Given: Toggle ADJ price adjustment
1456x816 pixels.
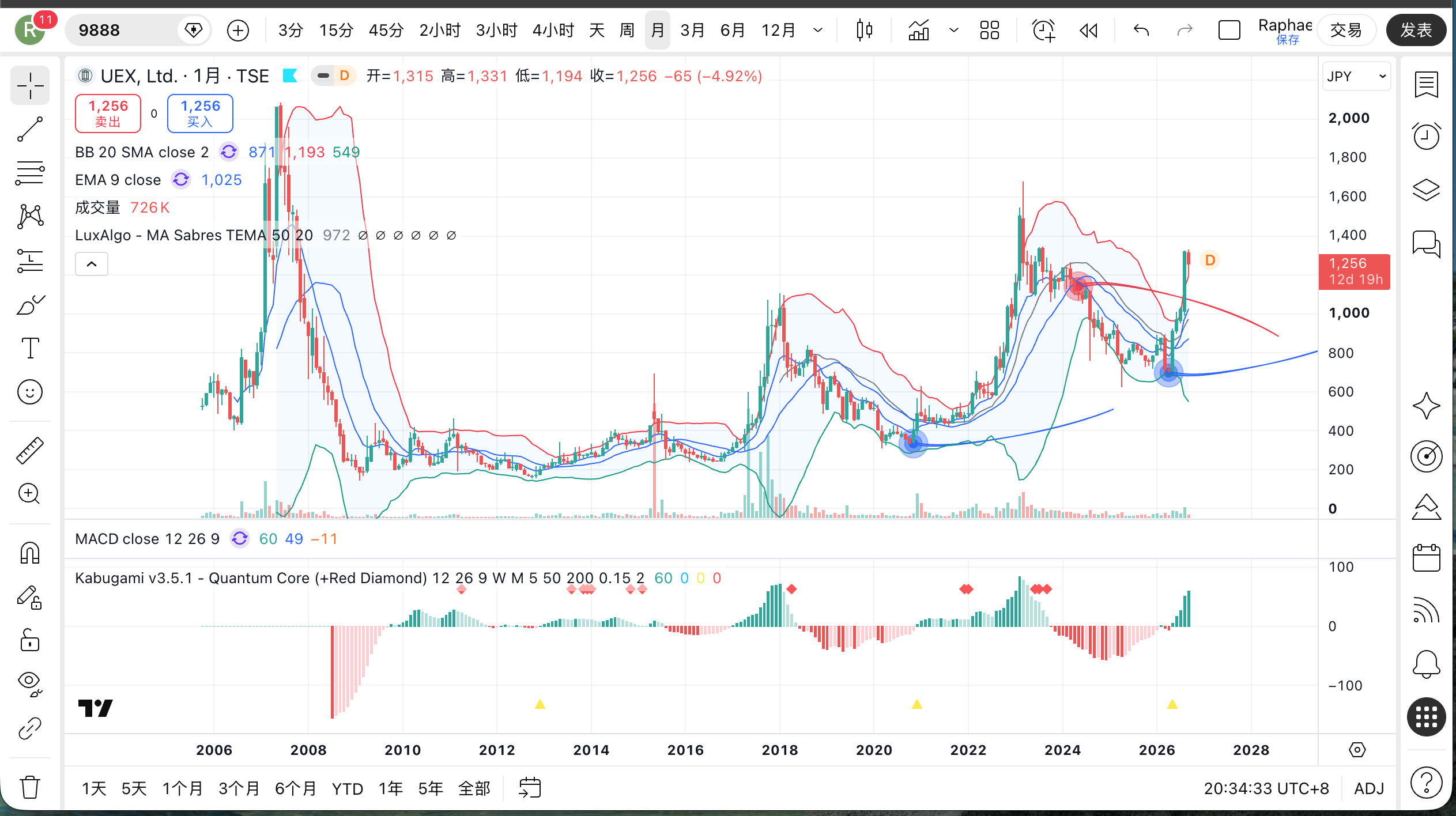Looking at the screenshot, I should (x=1369, y=788).
